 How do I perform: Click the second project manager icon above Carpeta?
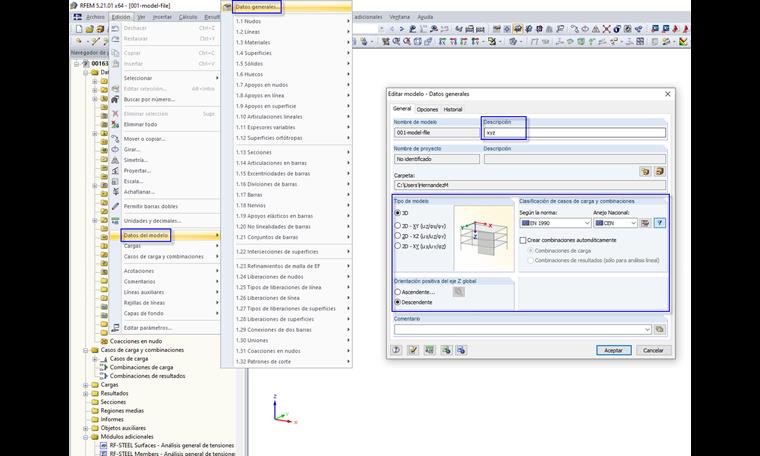click(659, 172)
